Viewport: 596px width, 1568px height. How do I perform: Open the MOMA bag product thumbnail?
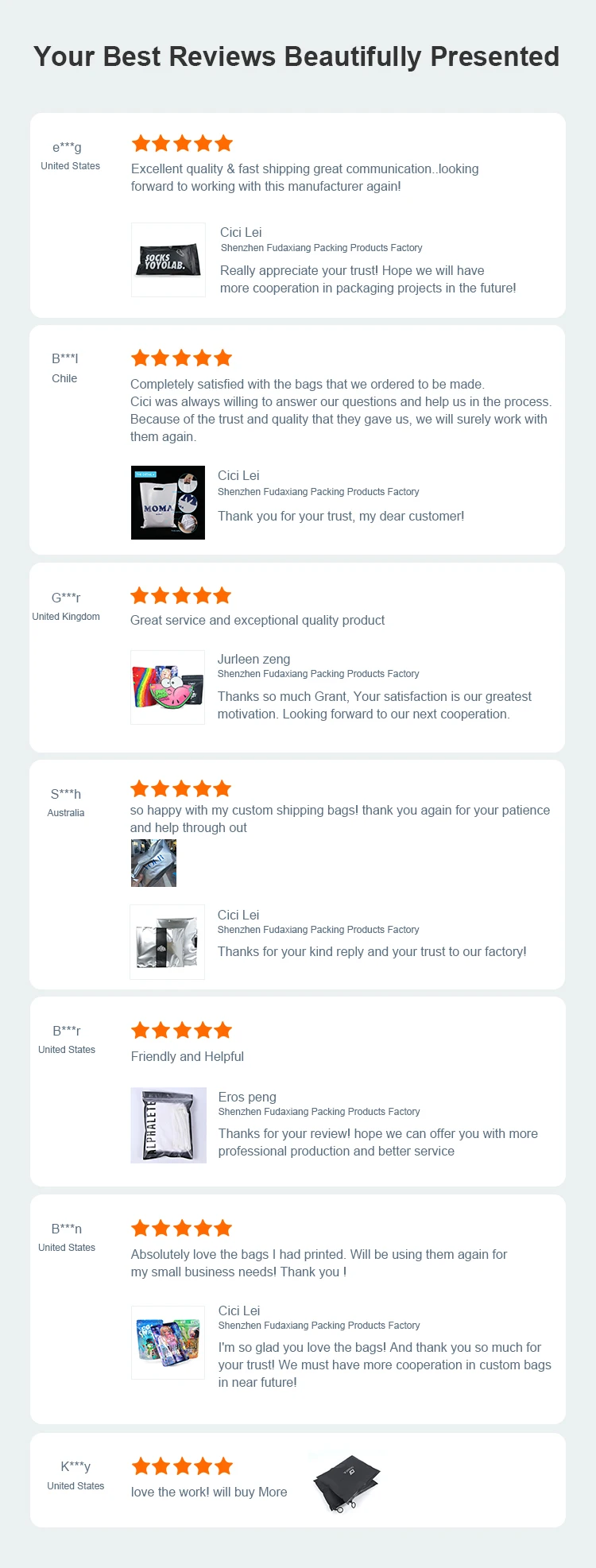pos(168,502)
